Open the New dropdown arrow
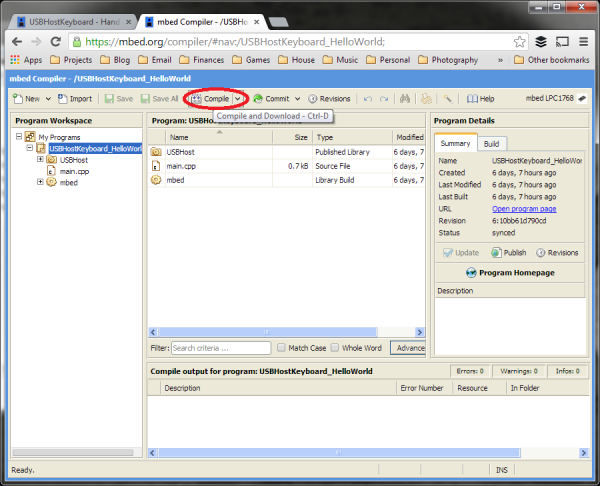 click(x=48, y=99)
